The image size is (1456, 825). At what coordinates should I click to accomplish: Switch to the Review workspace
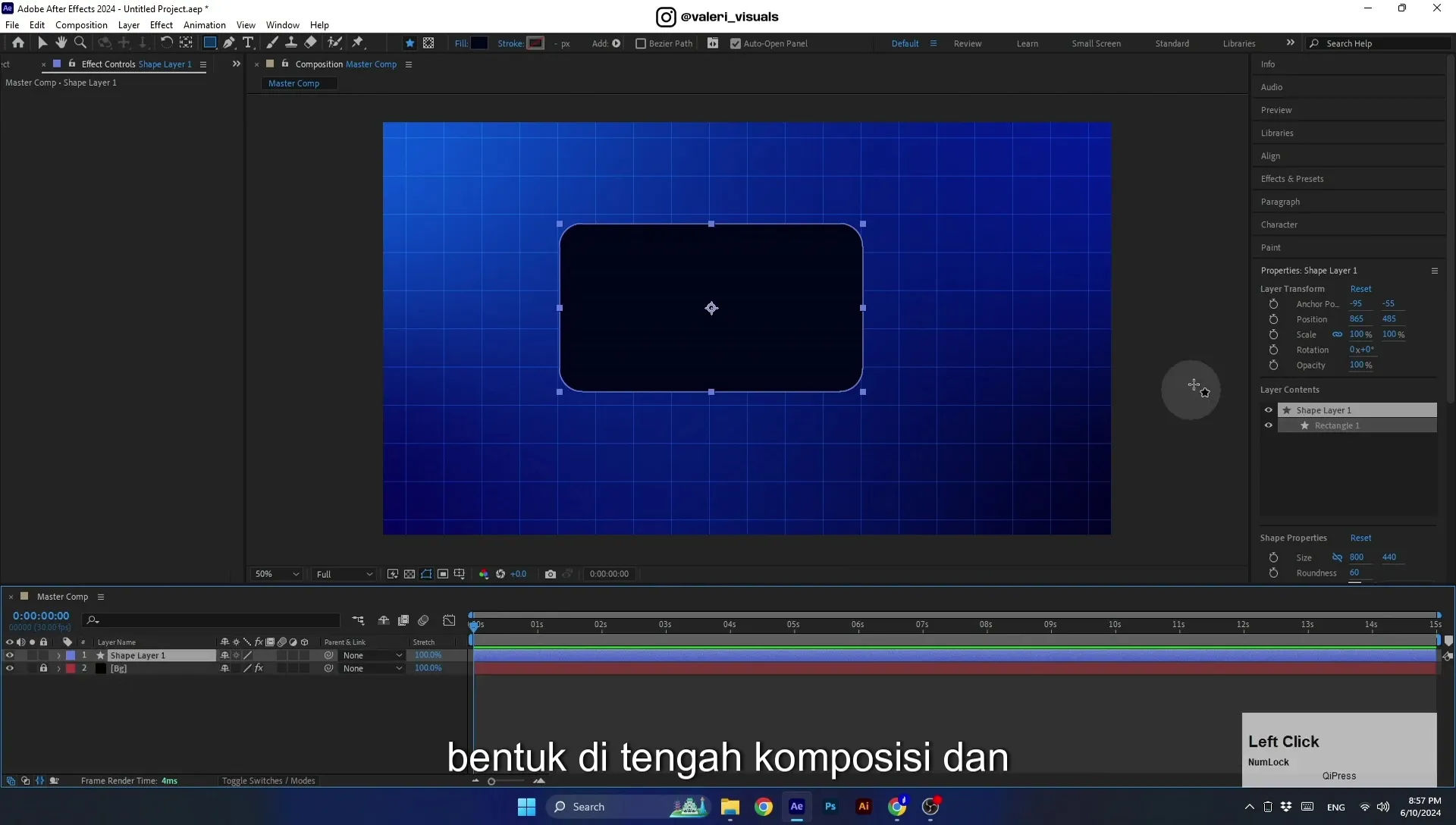click(968, 44)
